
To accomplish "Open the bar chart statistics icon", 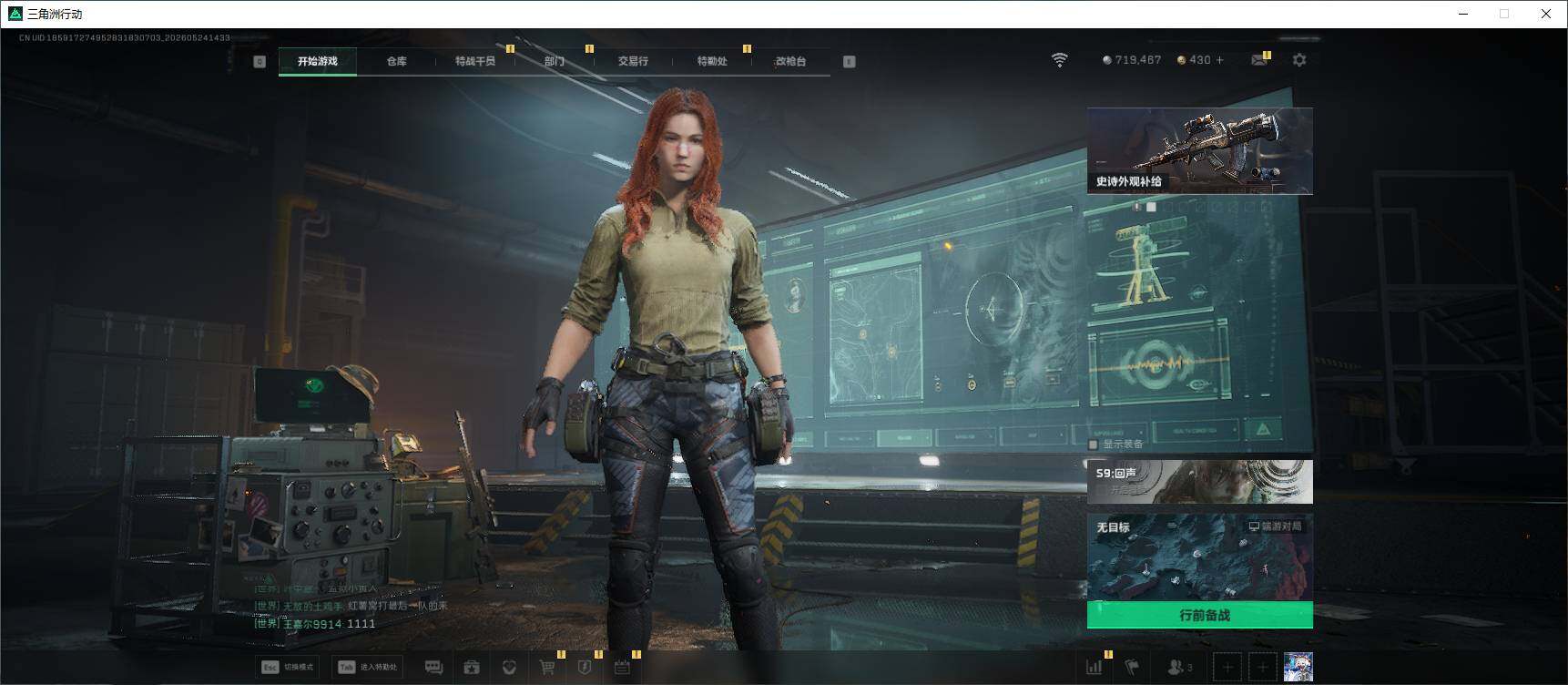I will click(x=1094, y=668).
